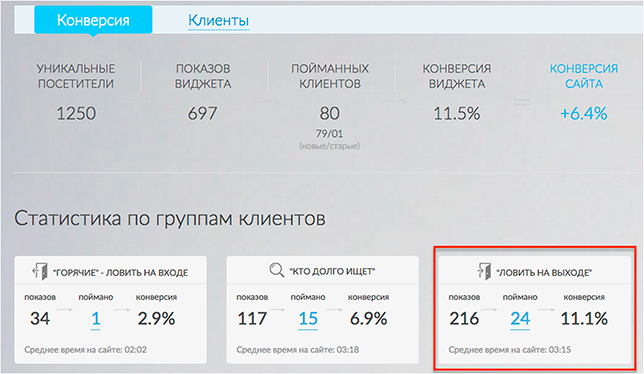Select the 'Кто долго ищет' card title
The width and height of the screenshot is (644, 374).
tap(332, 271)
